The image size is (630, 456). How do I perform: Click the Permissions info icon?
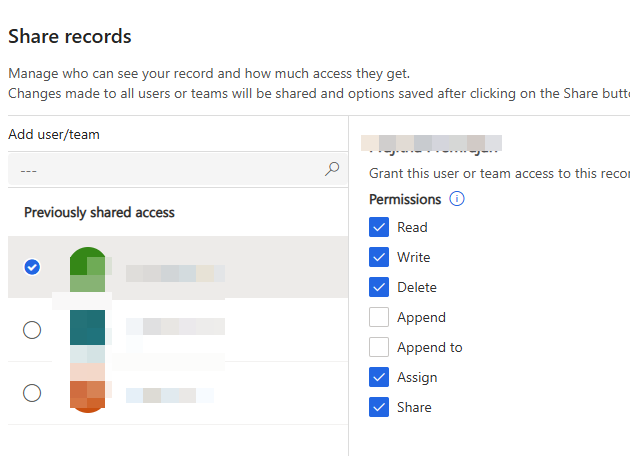(457, 199)
